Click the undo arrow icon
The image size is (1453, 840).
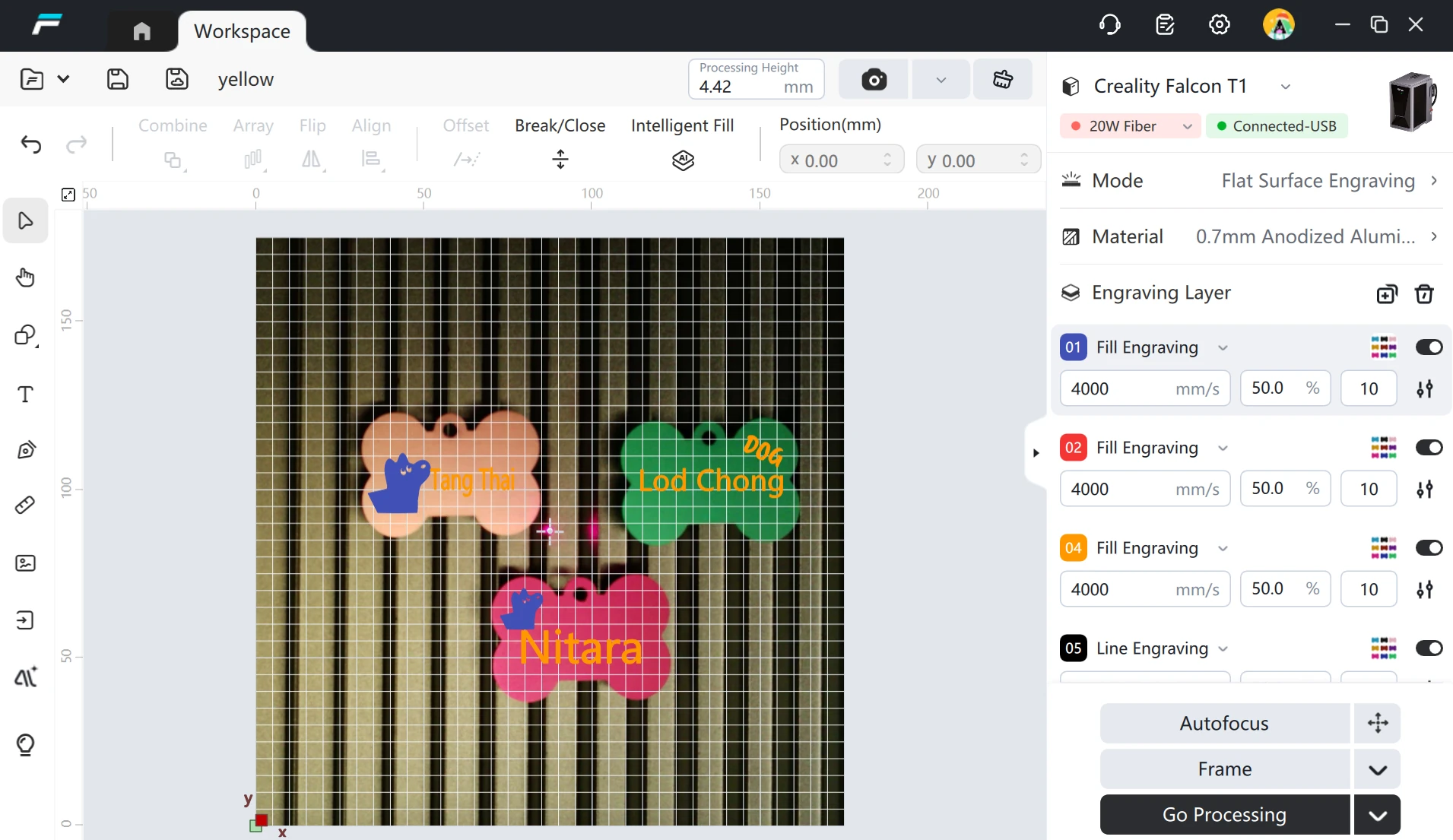tap(31, 144)
